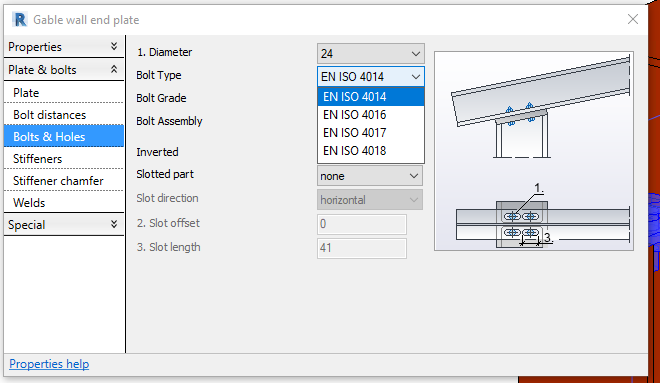This screenshot has height=383, width=660.
Task: Click the Revit icon in title bar
Action: (19, 20)
